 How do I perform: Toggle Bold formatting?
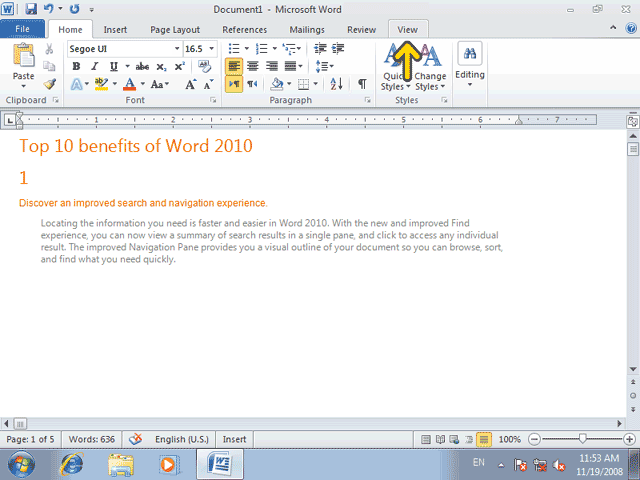click(76, 67)
